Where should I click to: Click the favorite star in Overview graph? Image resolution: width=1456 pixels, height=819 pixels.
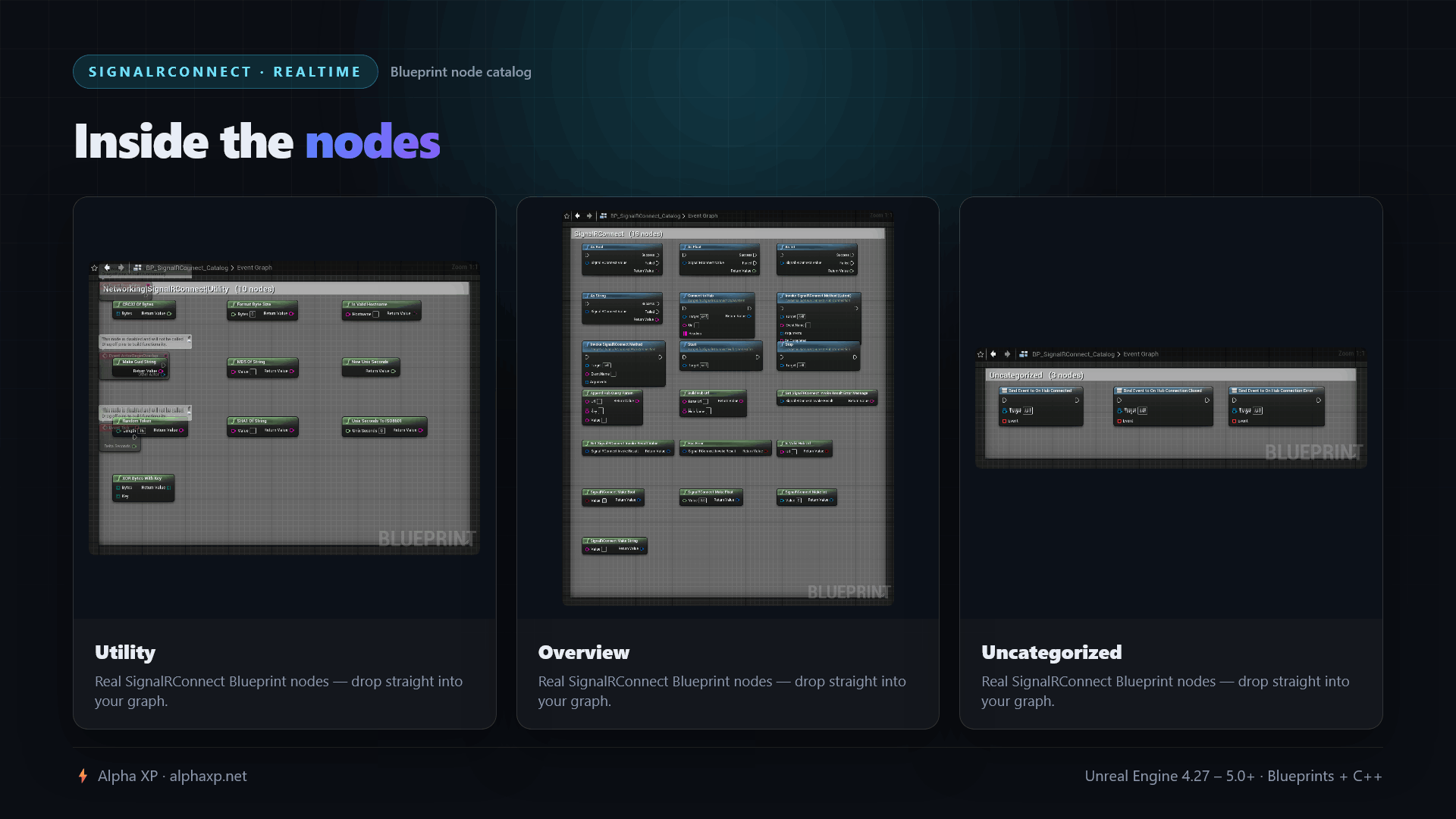coord(566,216)
